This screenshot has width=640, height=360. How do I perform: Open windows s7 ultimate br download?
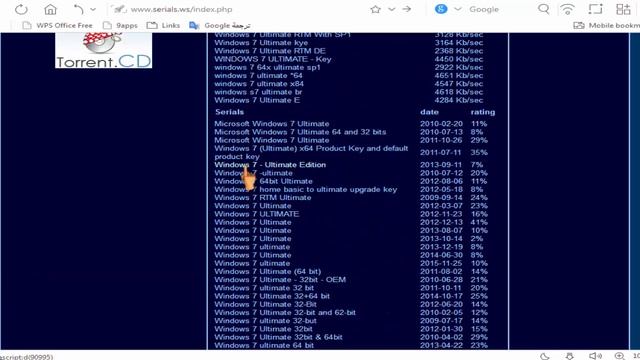(258, 92)
